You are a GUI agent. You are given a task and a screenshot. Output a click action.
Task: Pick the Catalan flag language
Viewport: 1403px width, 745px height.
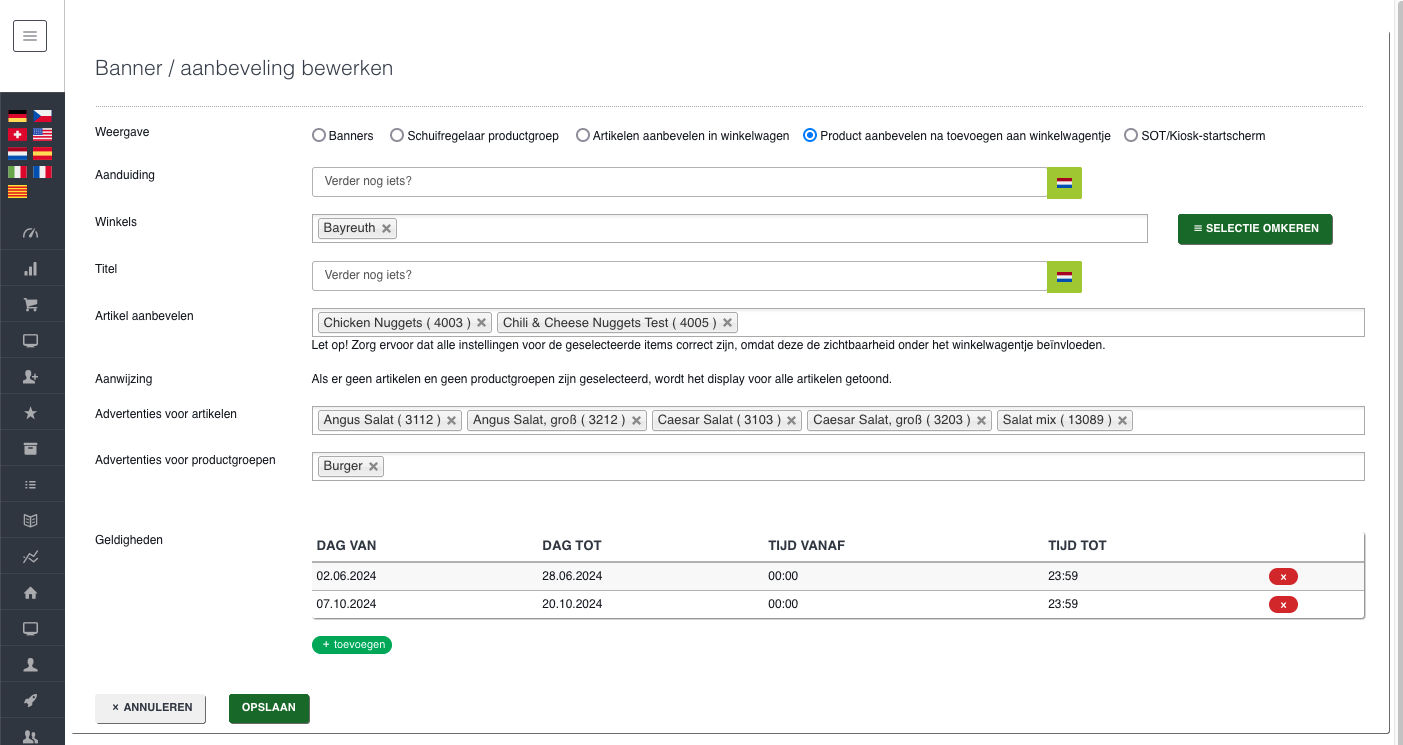click(17, 191)
